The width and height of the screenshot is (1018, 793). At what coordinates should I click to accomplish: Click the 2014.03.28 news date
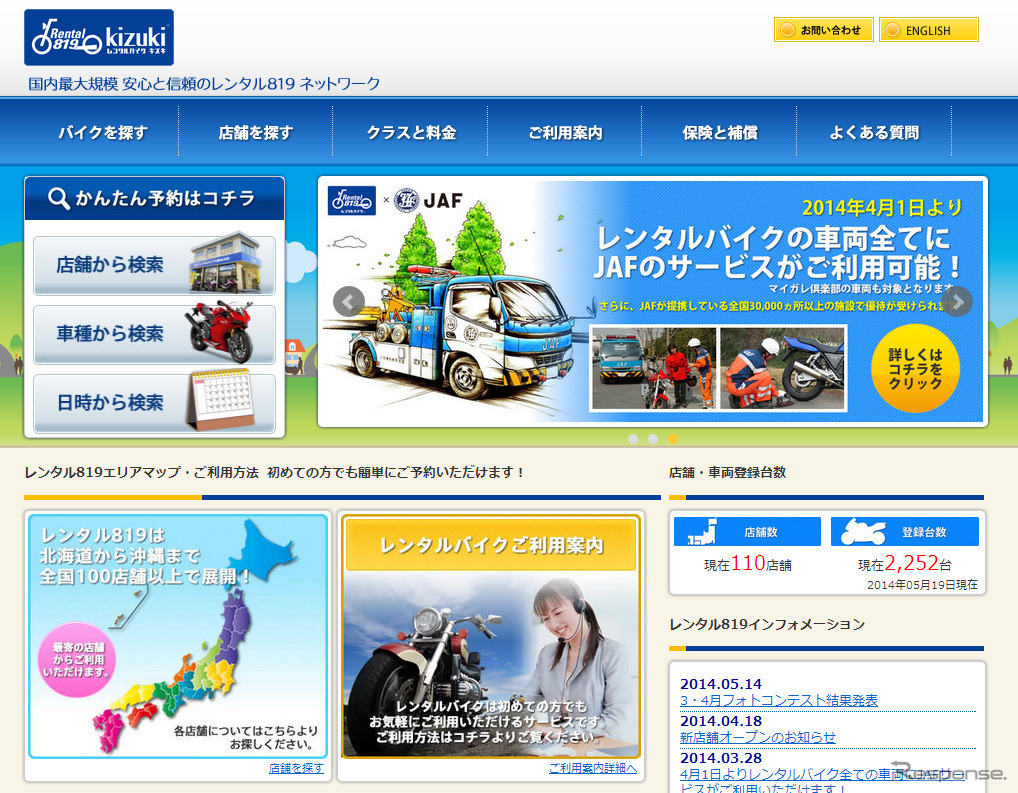click(x=721, y=758)
